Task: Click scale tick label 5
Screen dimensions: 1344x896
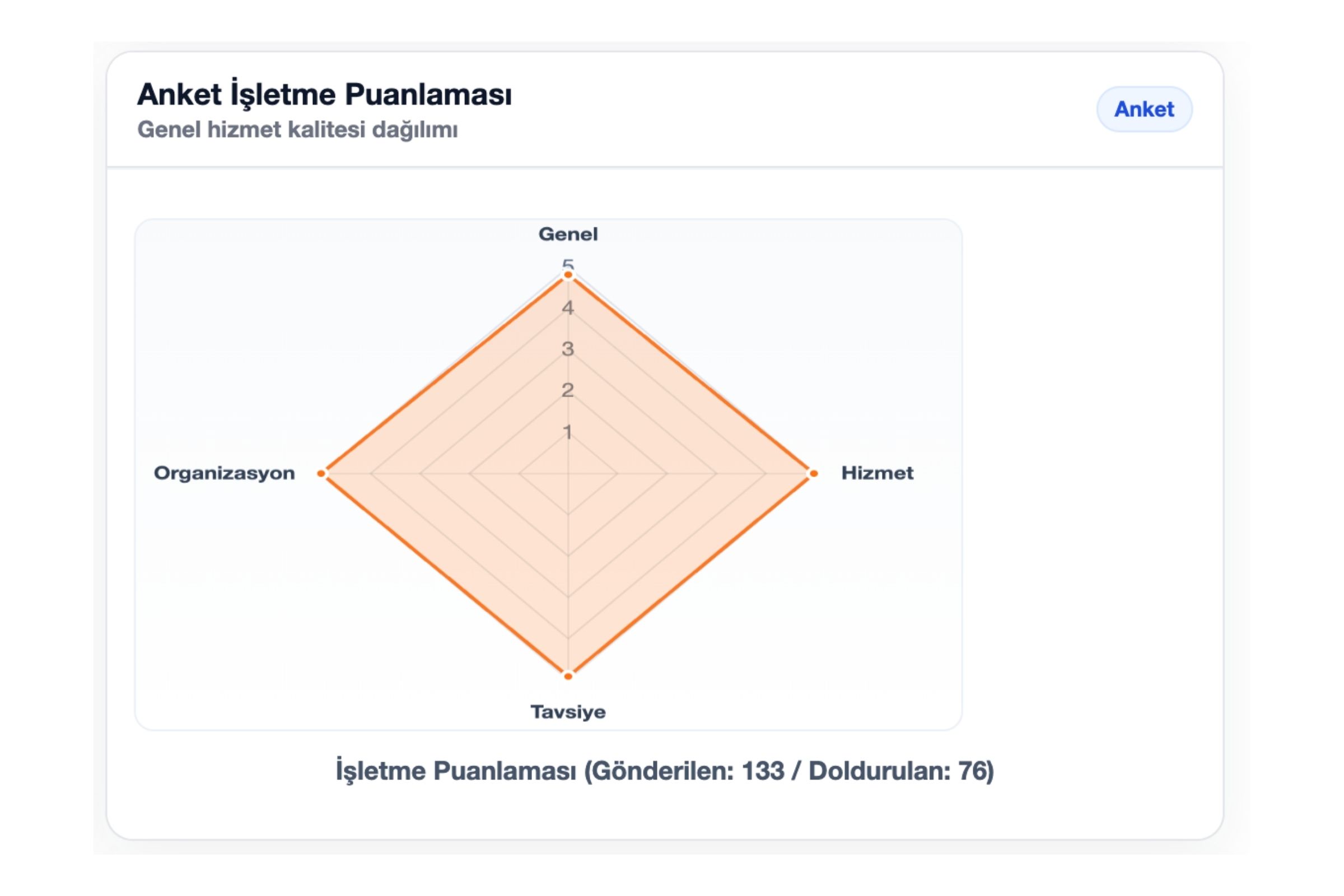Action: (567, 264)
